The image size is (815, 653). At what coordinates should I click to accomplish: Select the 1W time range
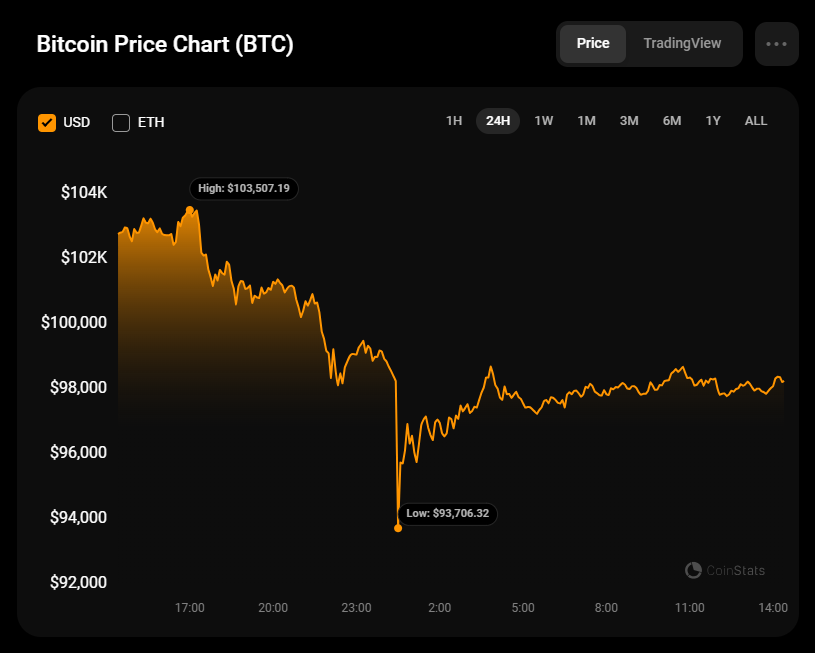pos(544,121)
